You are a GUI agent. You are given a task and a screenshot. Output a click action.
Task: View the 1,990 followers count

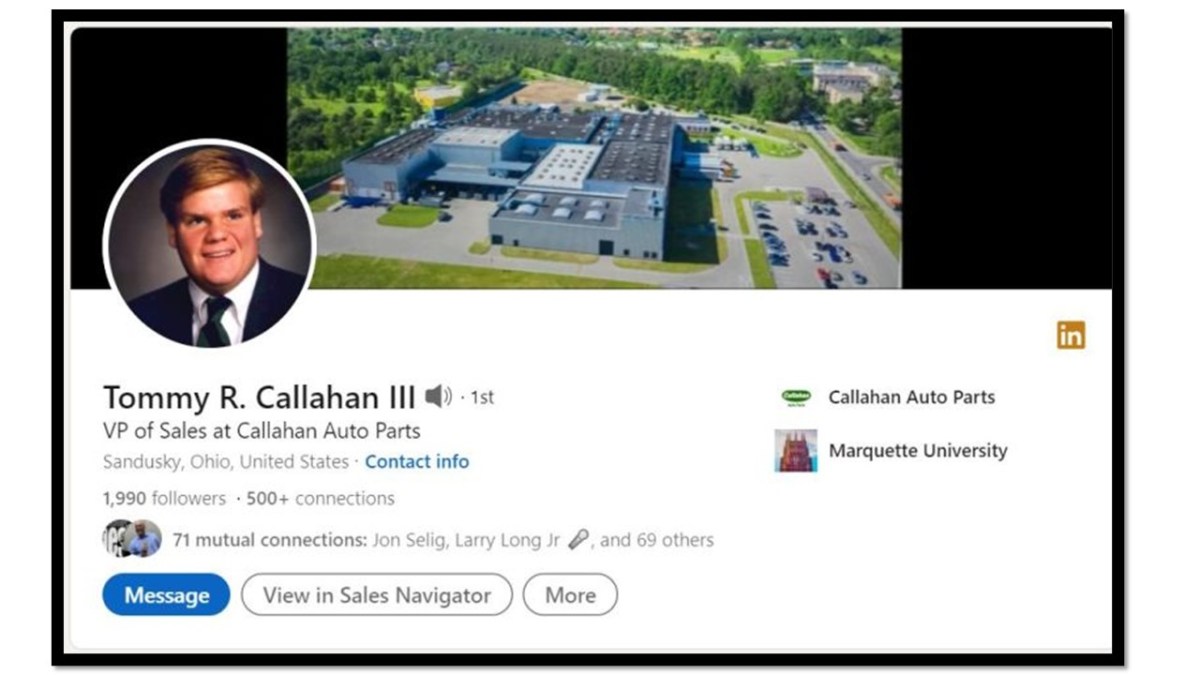[x=164, y=498]
